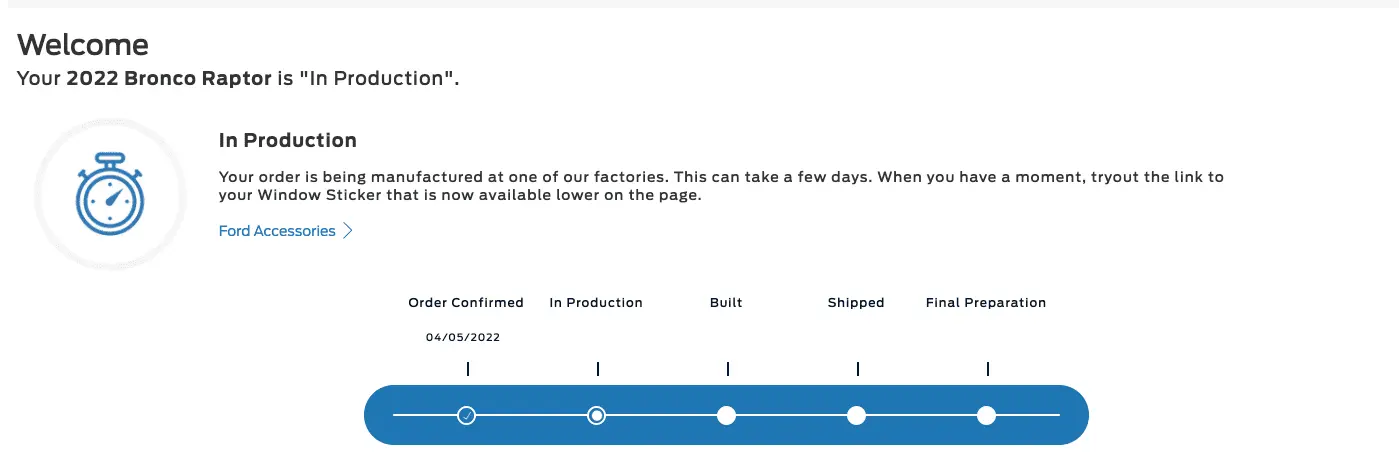This screenshot has height=469, width=1399.
Task: Click the stopwatch In Production icon
Action: point(110,194)
